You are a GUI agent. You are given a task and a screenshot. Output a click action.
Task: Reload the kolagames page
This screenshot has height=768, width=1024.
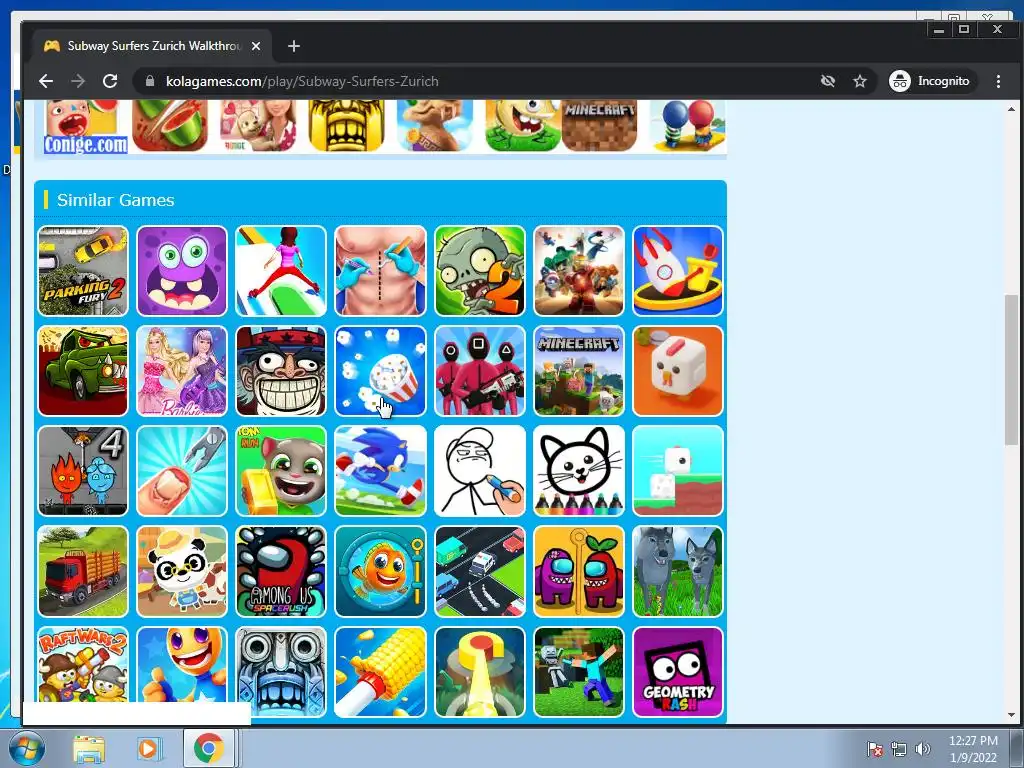pyautogui.click(x=110, y=81)
